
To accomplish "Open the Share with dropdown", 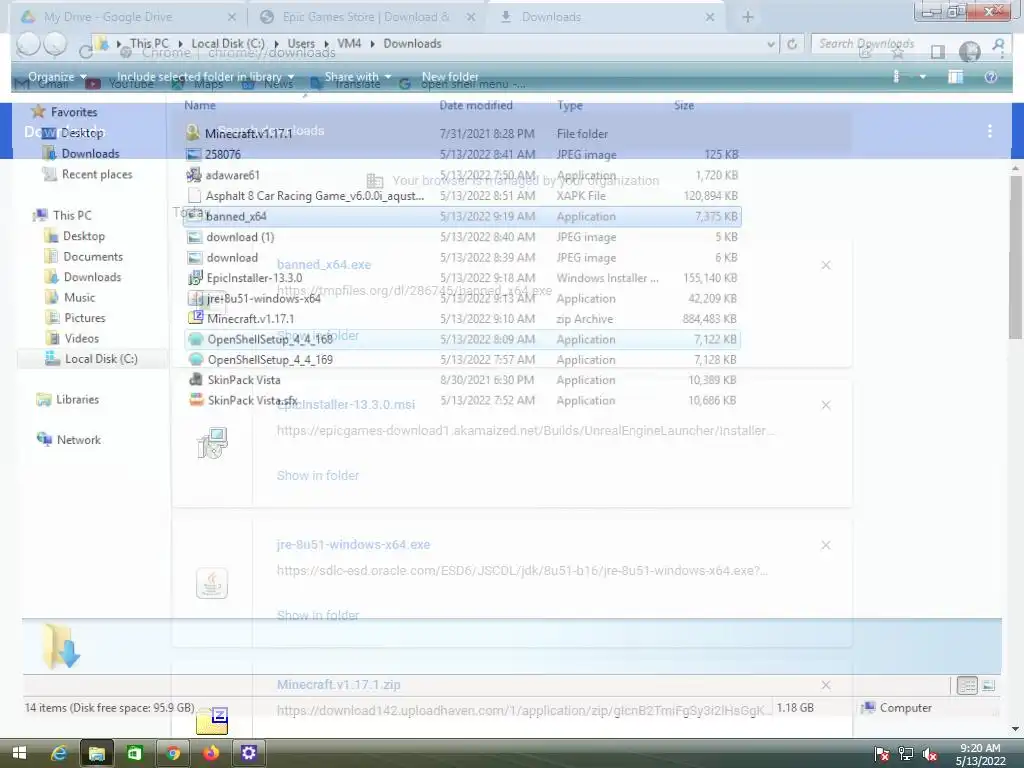I will (x=358, y=76).
